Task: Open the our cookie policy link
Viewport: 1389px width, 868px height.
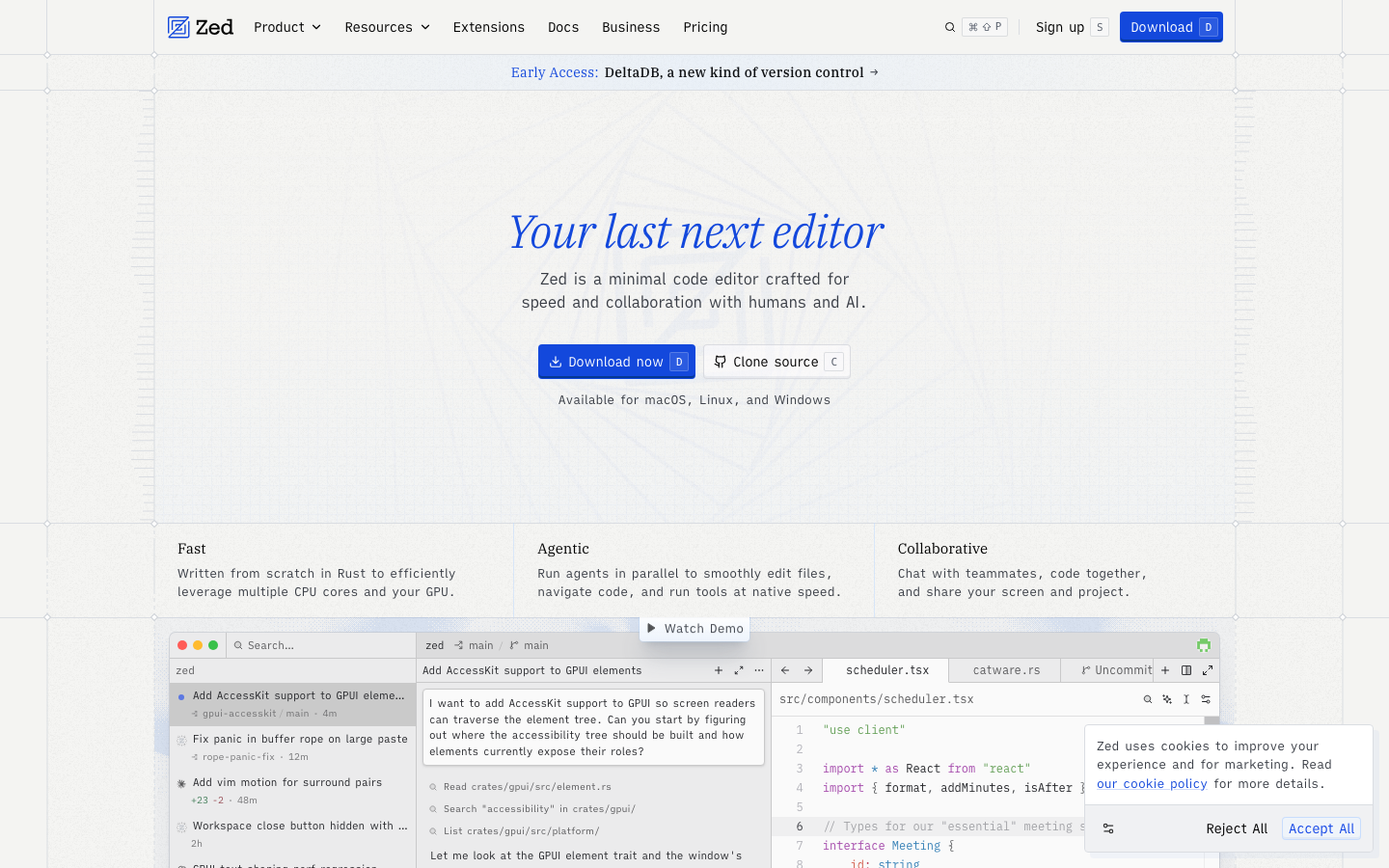Action: click(x=1152, y=783)
